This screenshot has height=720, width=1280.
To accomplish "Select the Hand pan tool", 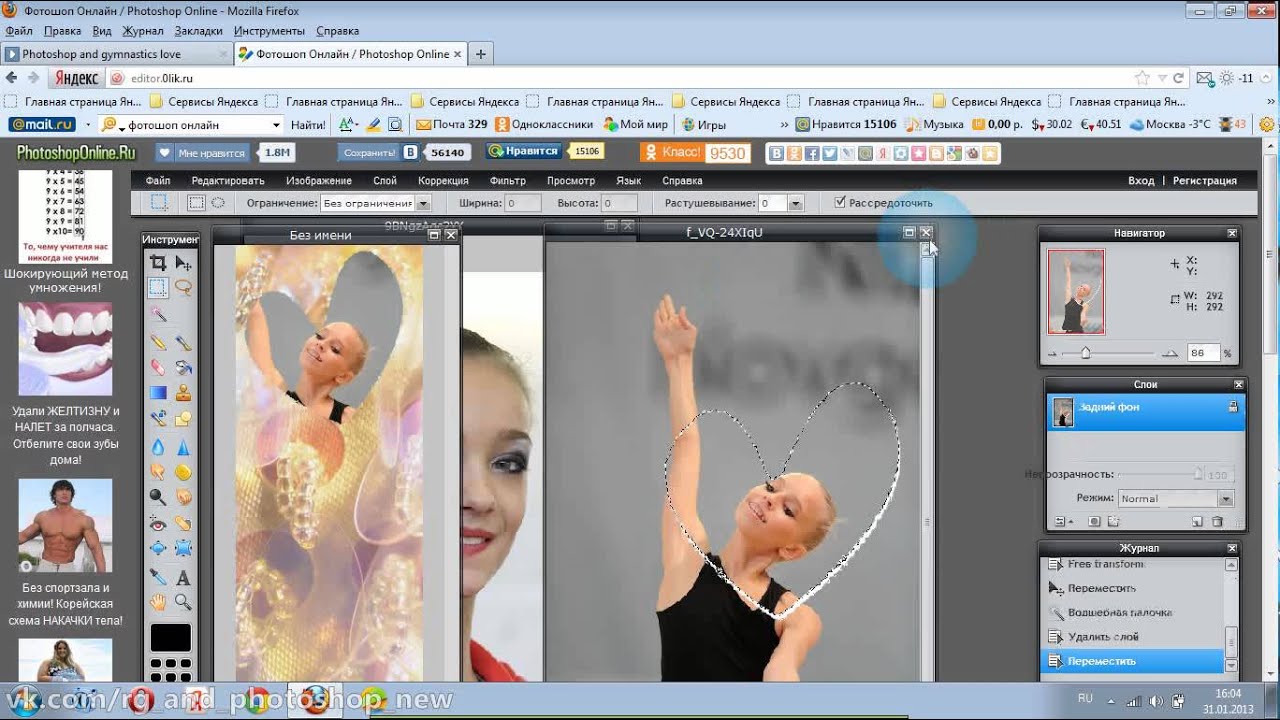I will coord(158,601).
